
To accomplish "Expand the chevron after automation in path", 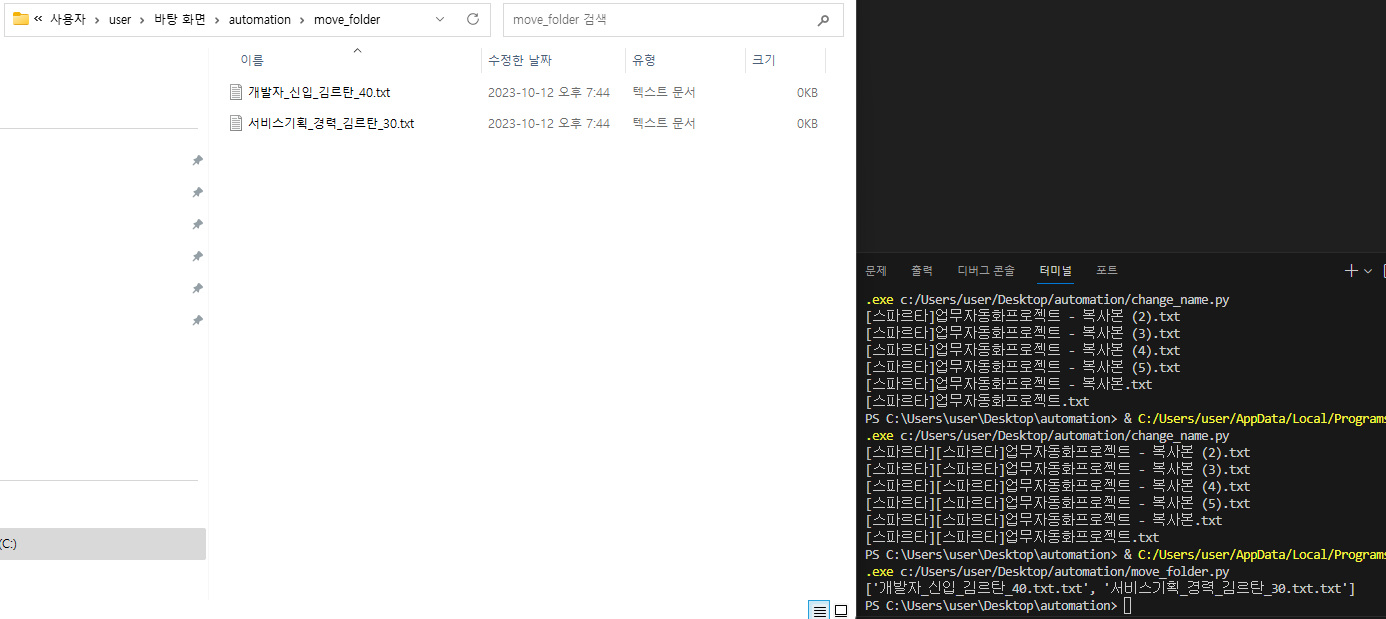I will [x=303, y=19].
